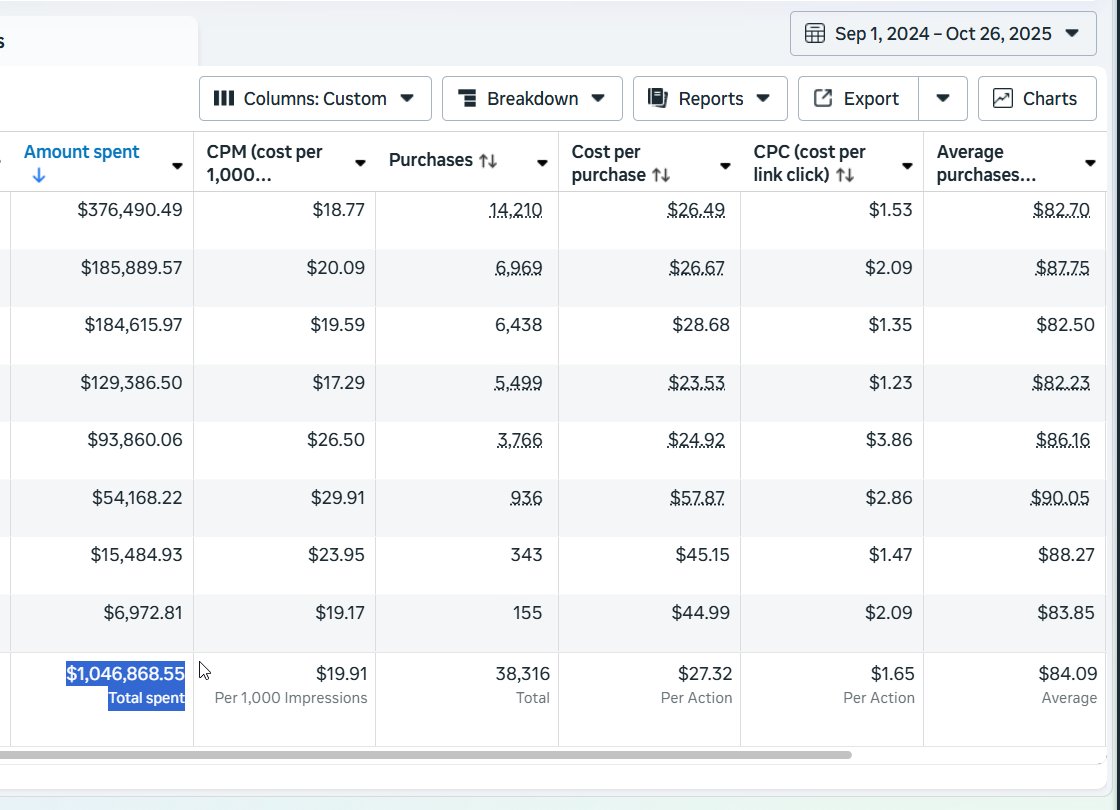
Task: Click the purchases value 3,766
Action: point(519,440)
